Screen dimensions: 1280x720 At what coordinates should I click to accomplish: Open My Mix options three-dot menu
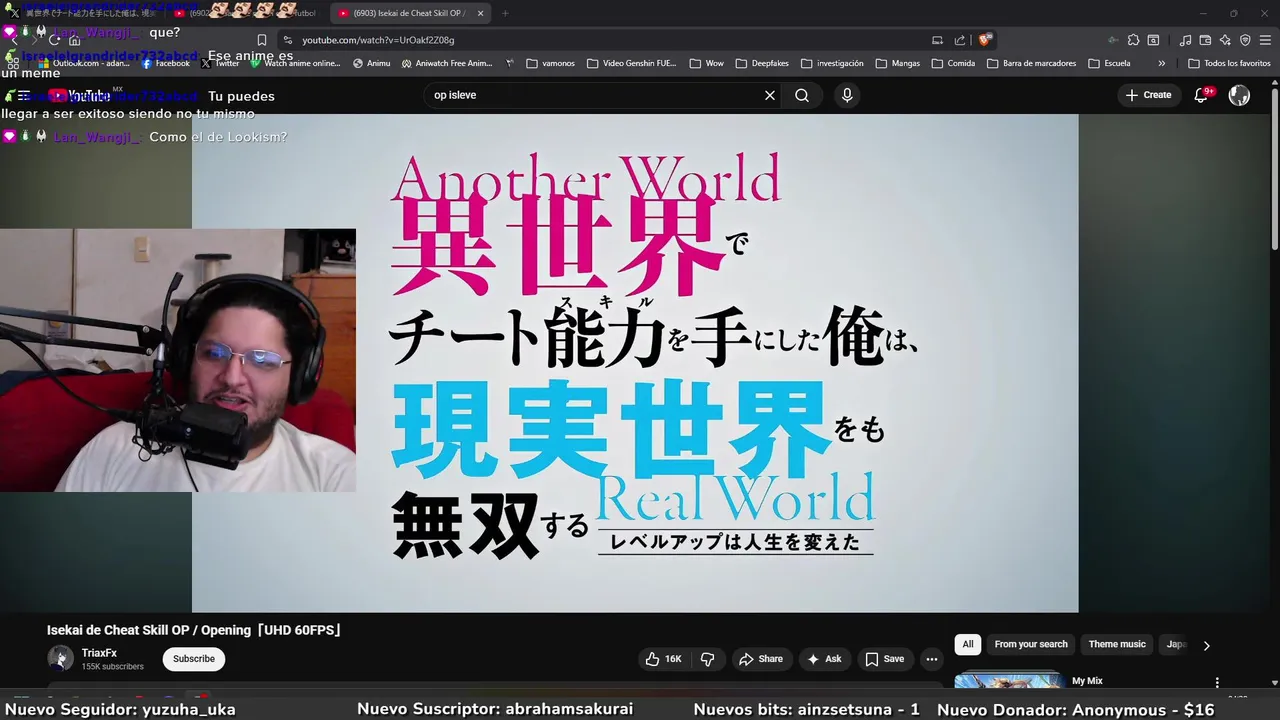1217,682
